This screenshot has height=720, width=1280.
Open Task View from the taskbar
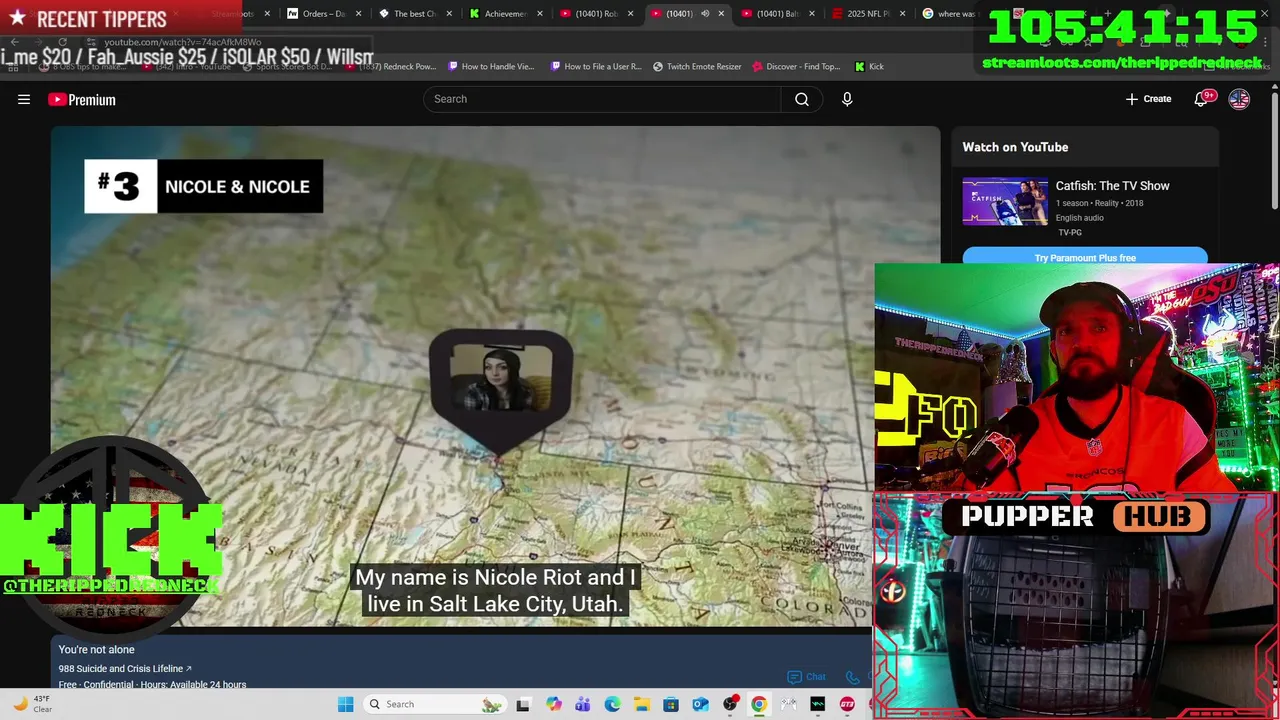[523, 704]
